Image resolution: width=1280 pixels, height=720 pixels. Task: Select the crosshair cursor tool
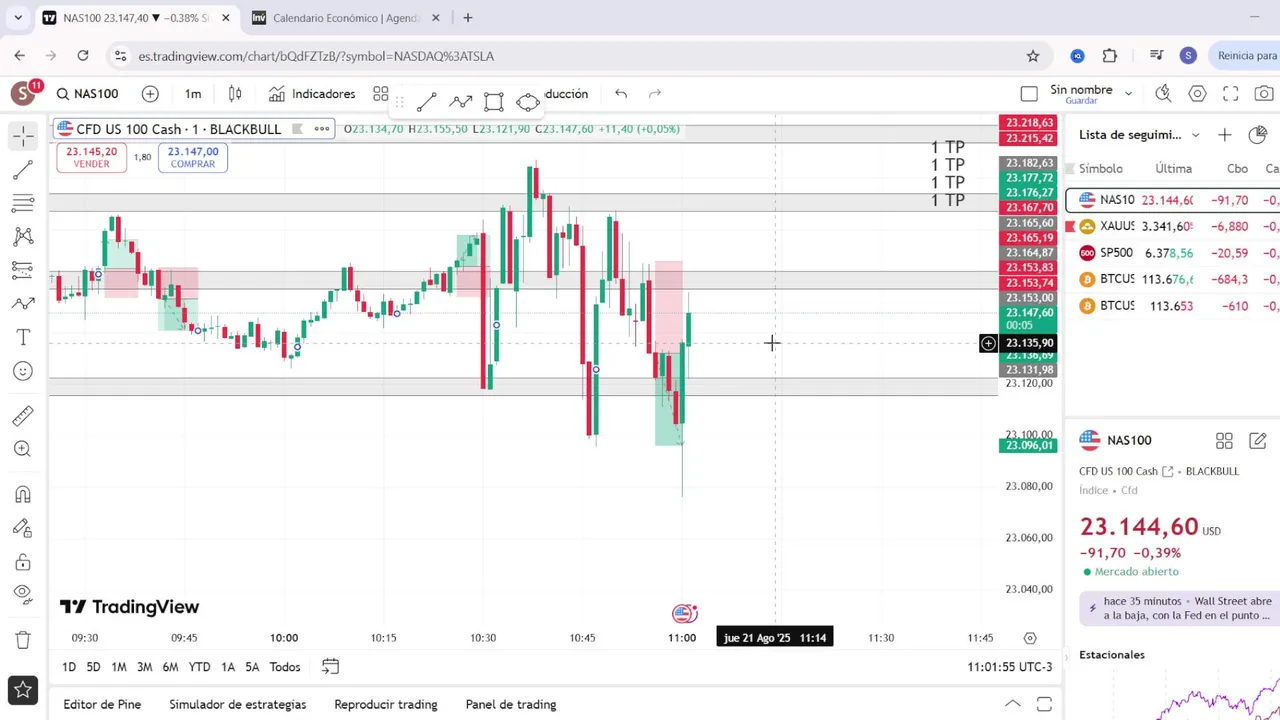tap(23, 136)
